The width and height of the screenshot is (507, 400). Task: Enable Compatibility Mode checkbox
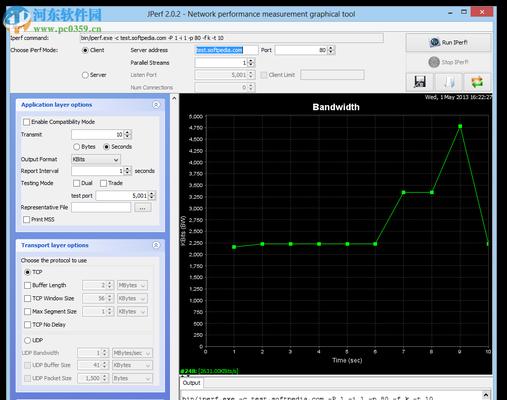pyautogui.click(x=26, y=122)
